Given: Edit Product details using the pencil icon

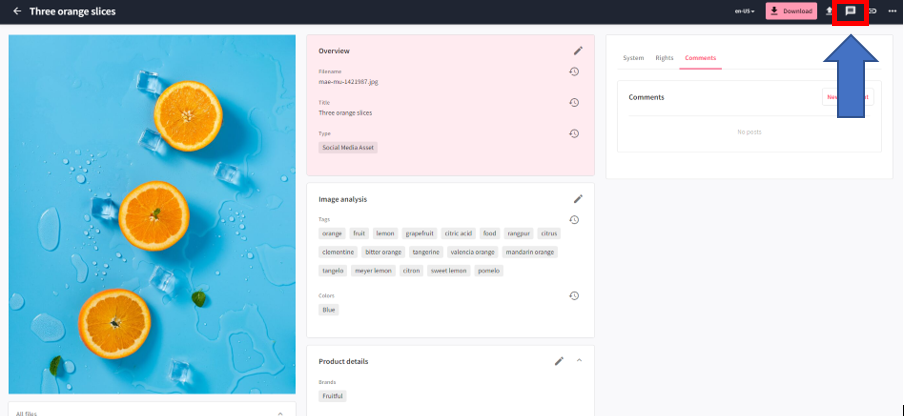Looking at the screenshot, I should click(x=559, y=361).
